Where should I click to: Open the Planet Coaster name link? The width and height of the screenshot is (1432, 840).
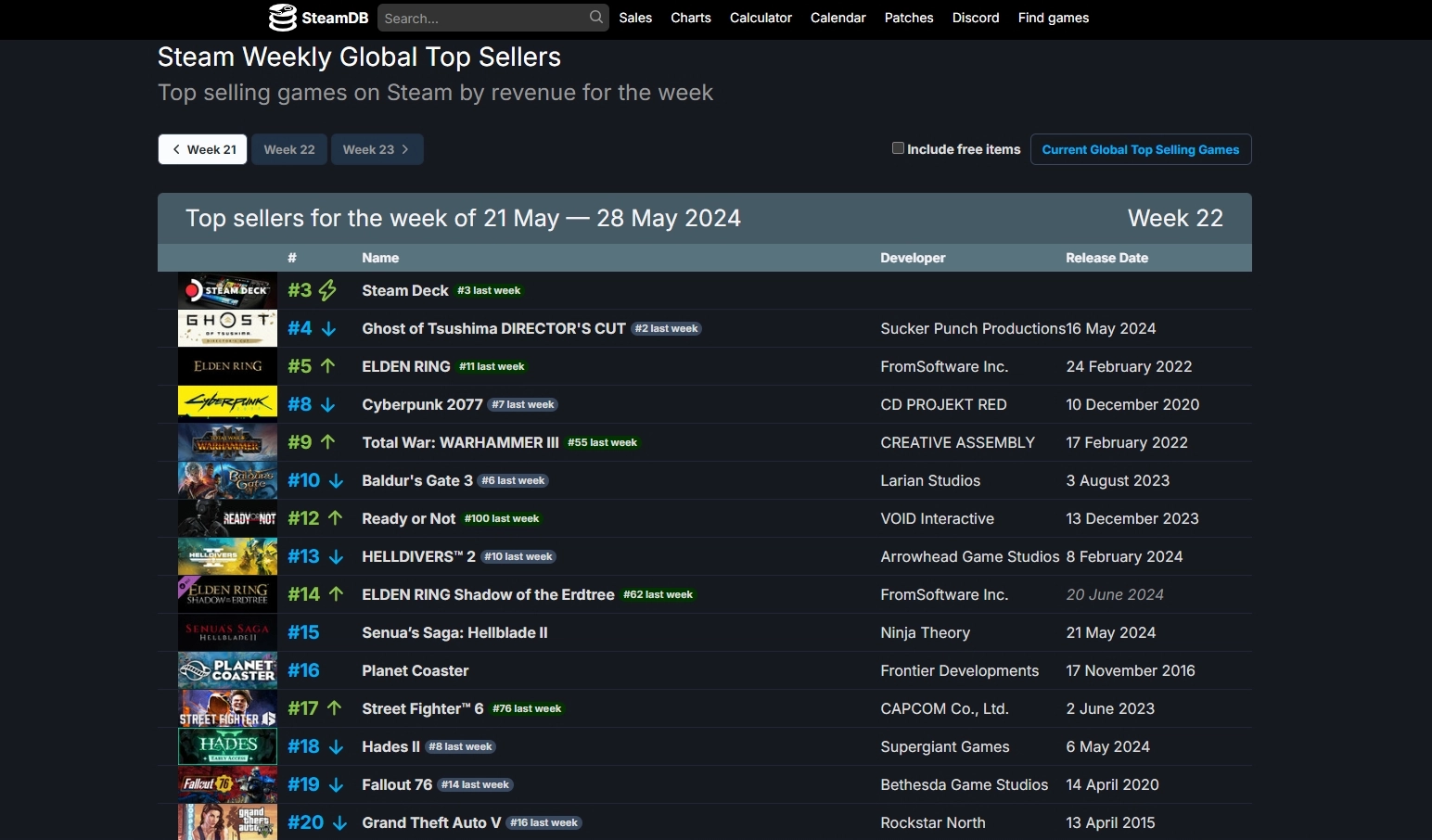click(x=416, y=670)
